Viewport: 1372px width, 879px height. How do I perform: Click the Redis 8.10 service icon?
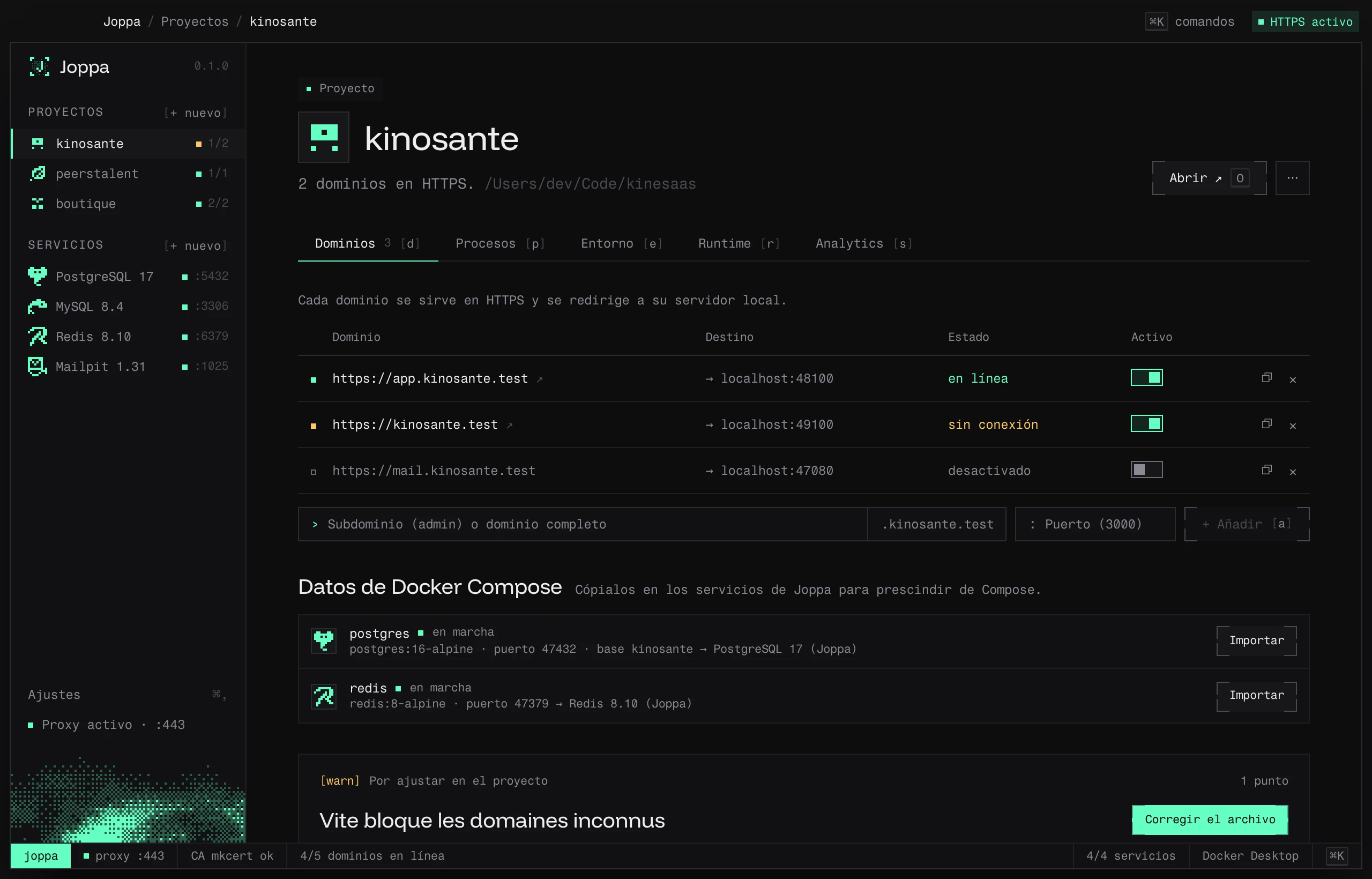pos(38,336)
